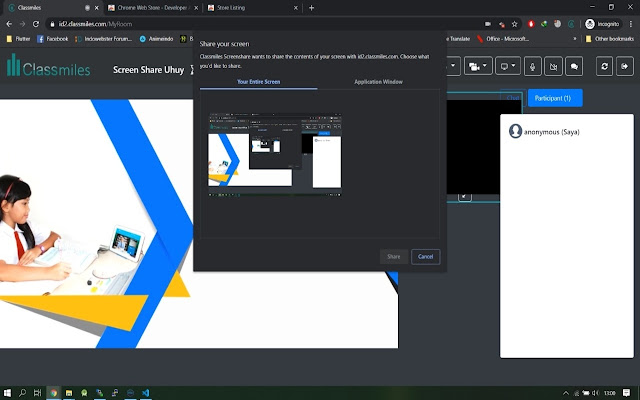Switch to the Classmiles browser tab
Viewport: 640px width, 400px height.
[x=51, y=8]
